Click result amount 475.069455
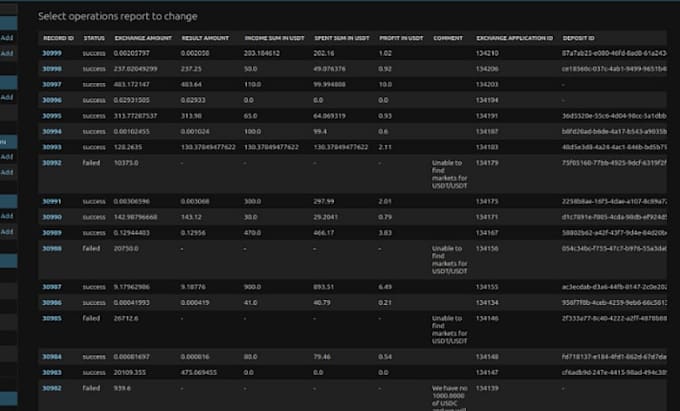Image resolution: width=680 pixels, height=411 pixels. click(x=199, y=372)
